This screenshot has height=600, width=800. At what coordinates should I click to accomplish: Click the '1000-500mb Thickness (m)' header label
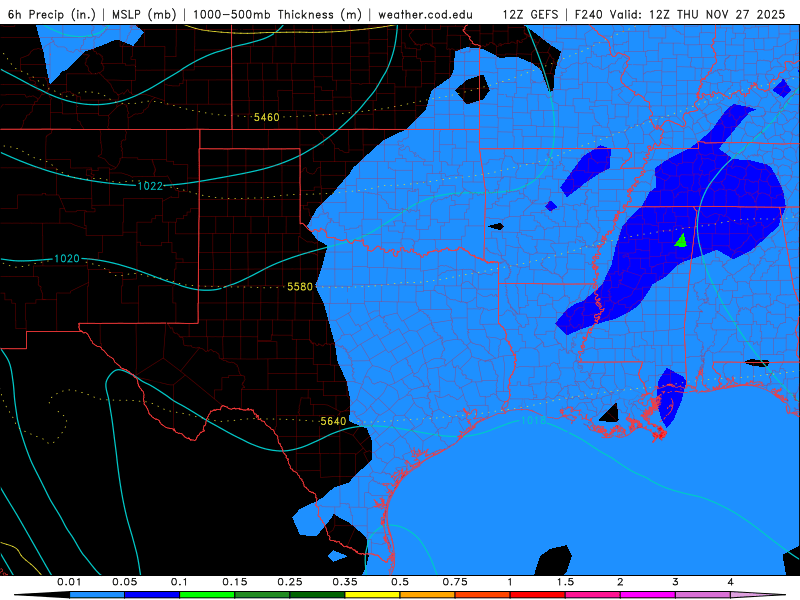277,14
